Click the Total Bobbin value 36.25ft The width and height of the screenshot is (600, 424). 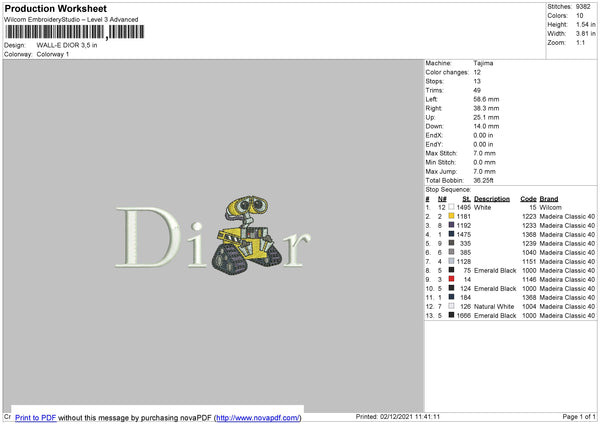coord(484,181)
